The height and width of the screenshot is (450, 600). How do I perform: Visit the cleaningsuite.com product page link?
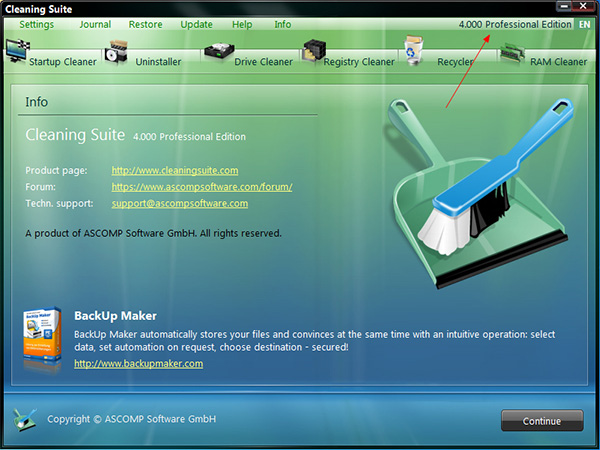coord(174,170)
